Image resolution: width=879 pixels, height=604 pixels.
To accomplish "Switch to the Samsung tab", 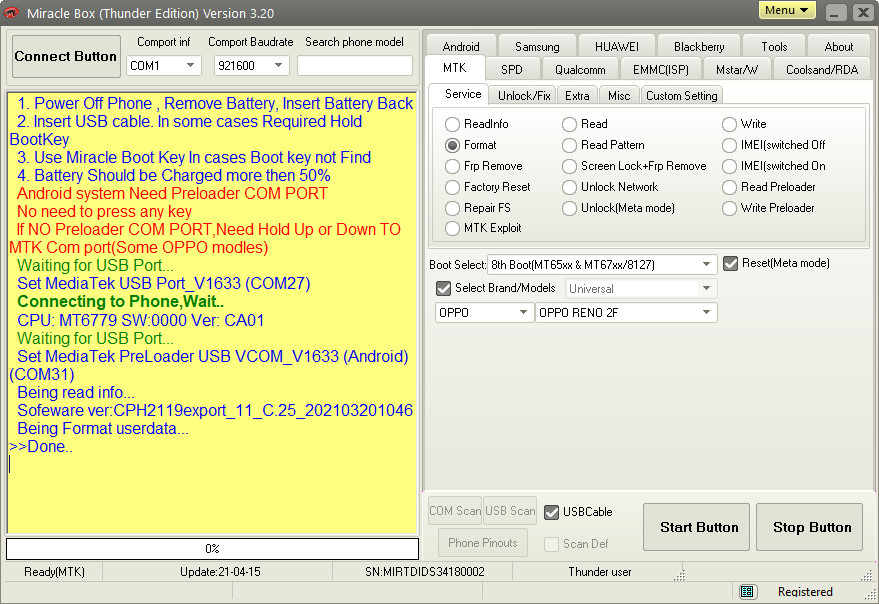I will point(537,47).
